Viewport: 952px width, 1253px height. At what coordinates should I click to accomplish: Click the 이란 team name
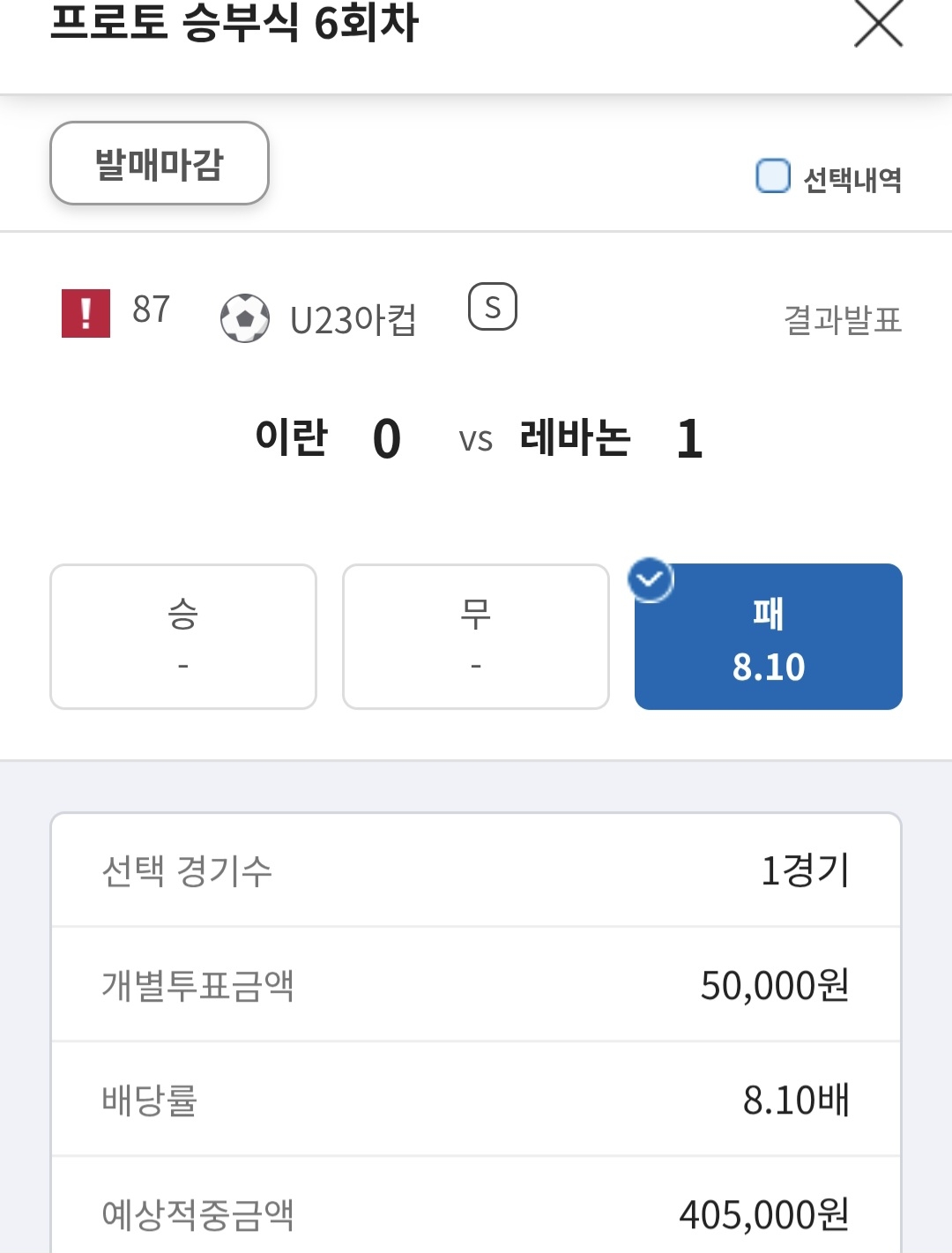pyautogui.click(x=291, y=437)
